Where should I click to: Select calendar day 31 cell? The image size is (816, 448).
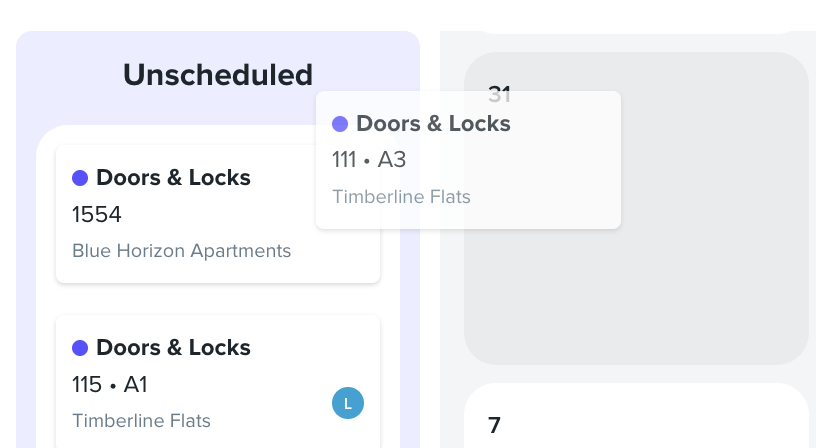point(636,208)
